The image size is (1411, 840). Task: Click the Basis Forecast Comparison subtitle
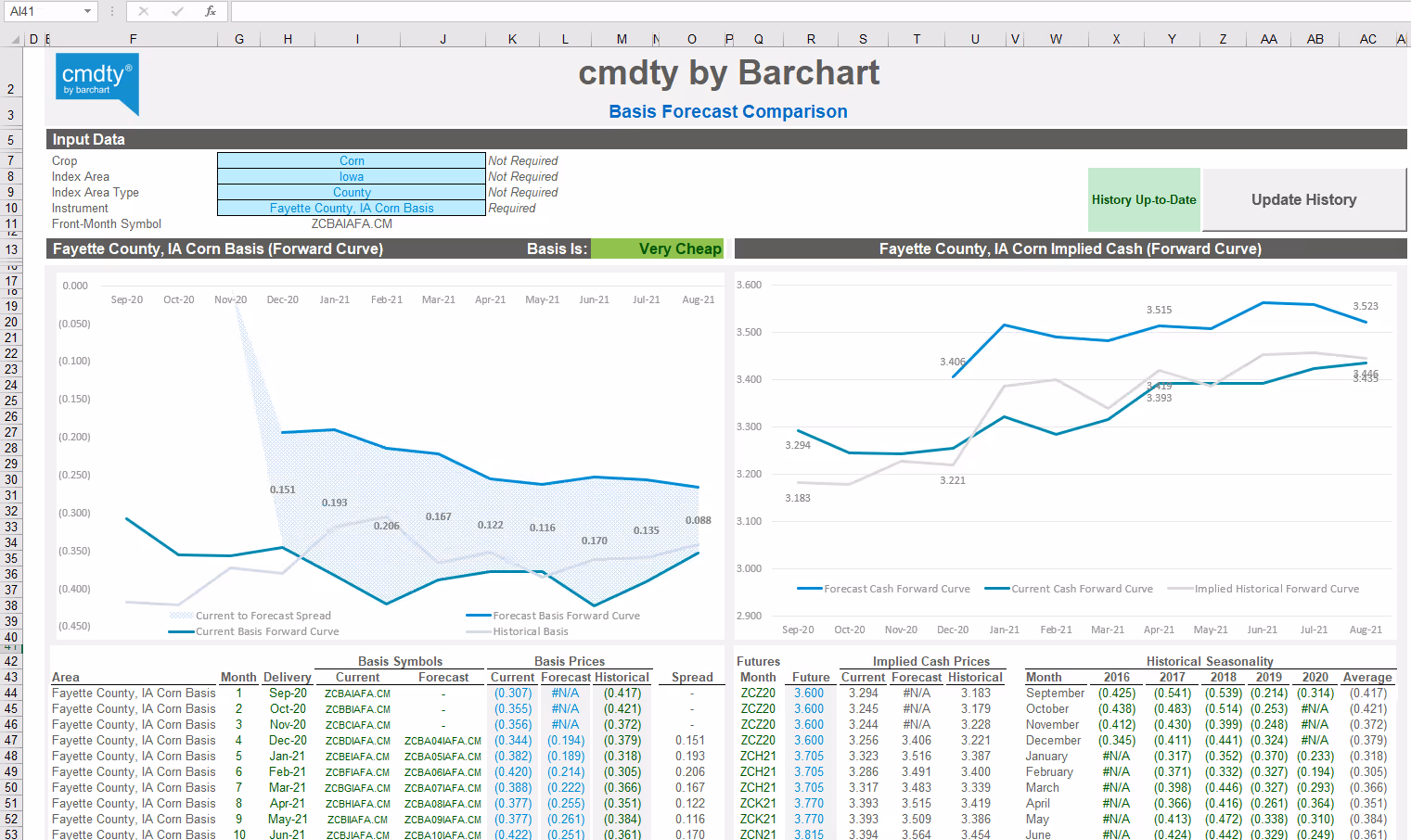(x=728, y=111)
